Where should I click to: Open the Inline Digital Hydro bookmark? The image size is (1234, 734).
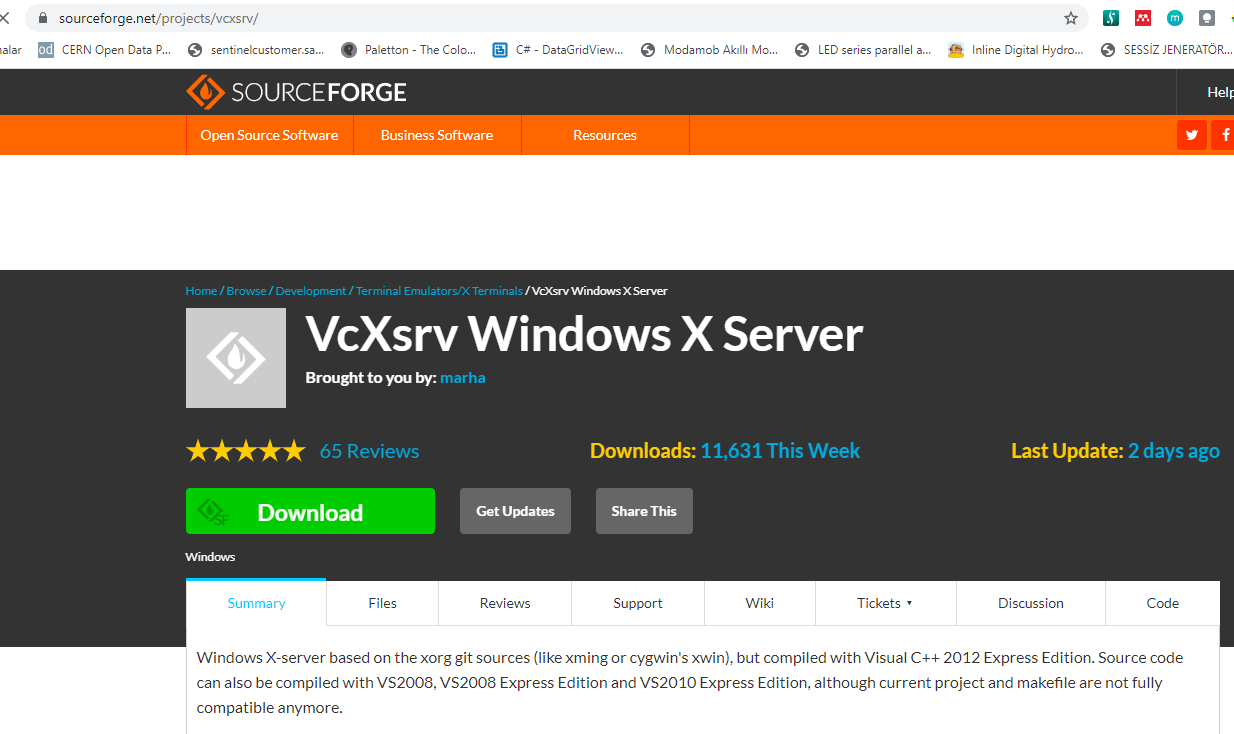1016,50
